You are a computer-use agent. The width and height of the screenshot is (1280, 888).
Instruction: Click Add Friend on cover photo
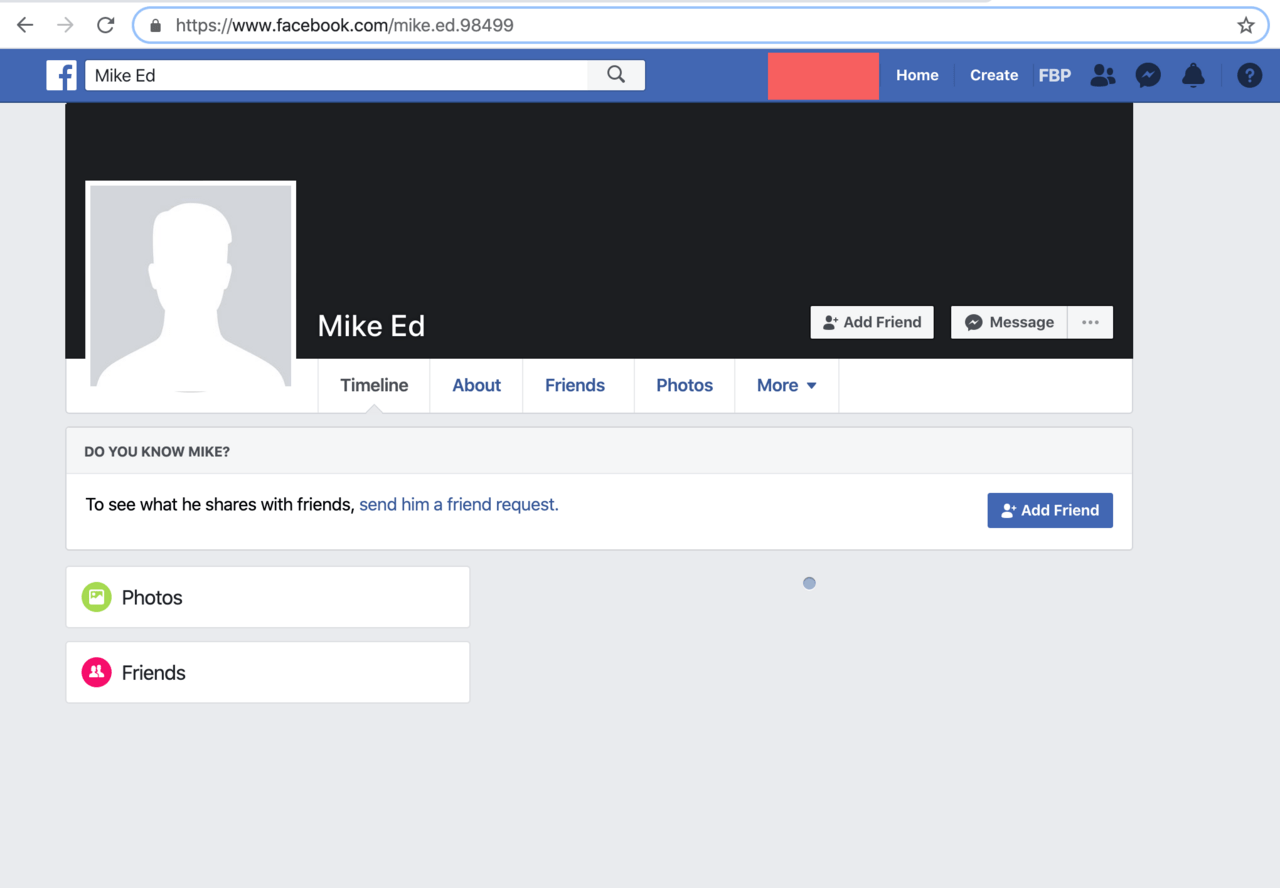tap(872, 322)
